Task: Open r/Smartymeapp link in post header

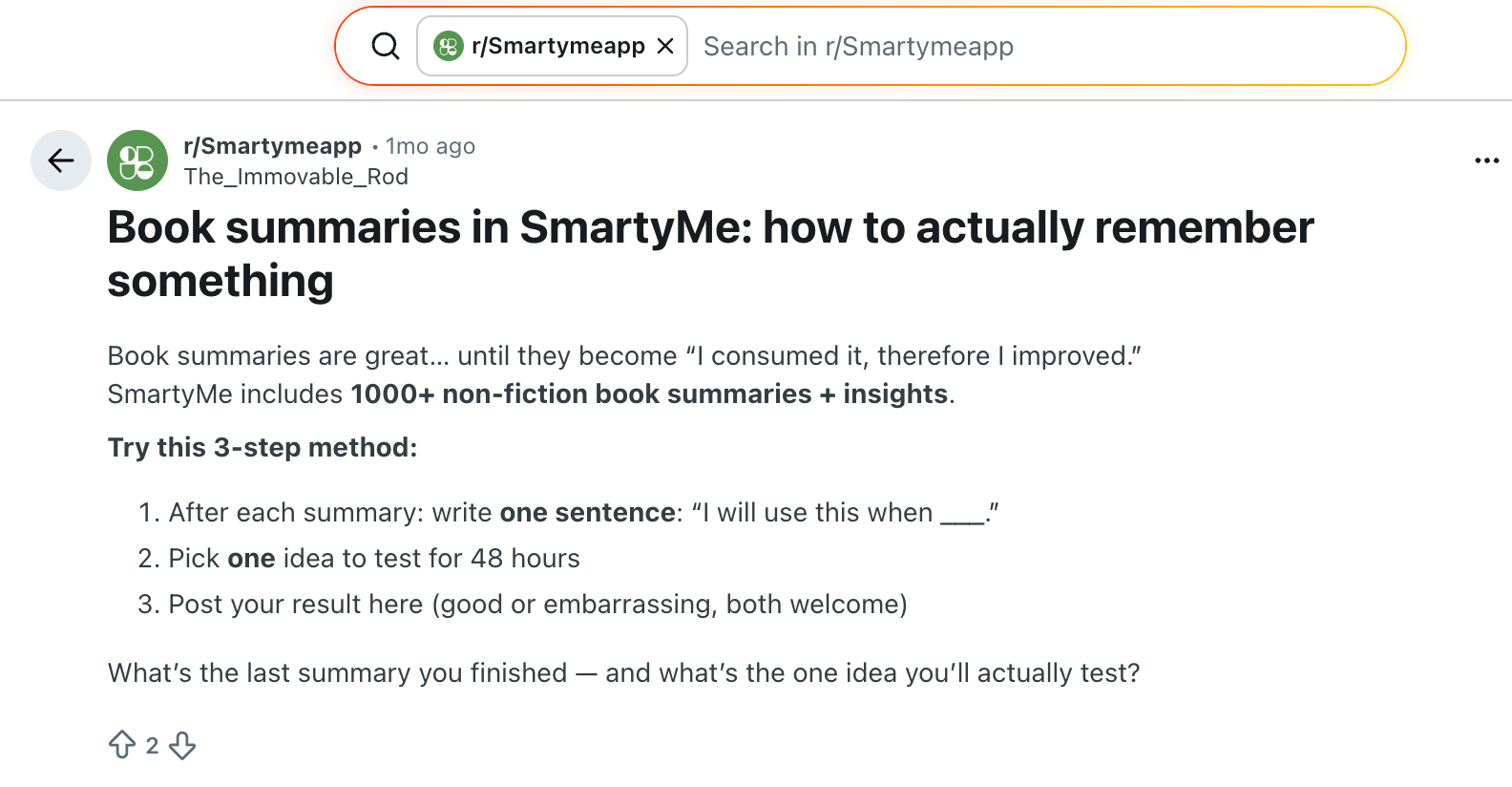Action: click(x=272, y=146)
